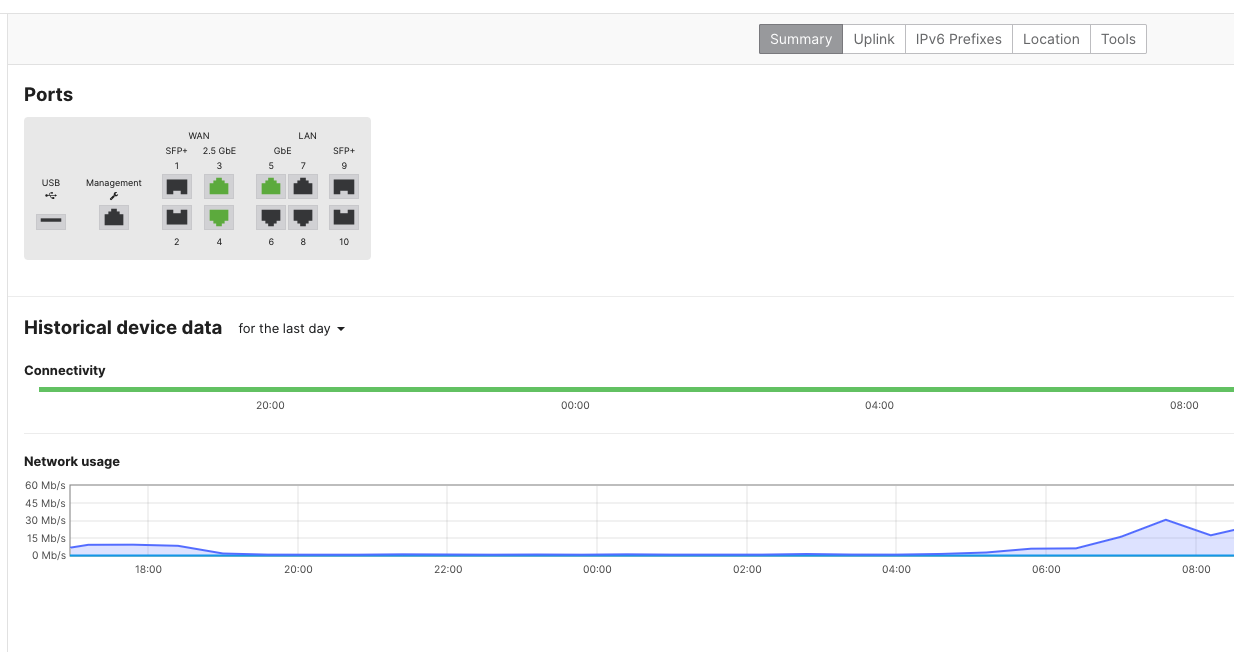The height and width of the screenshot is (652, 1234).
Task: Expand the "for the last day" dropdown
Action: tap(291, 329)
